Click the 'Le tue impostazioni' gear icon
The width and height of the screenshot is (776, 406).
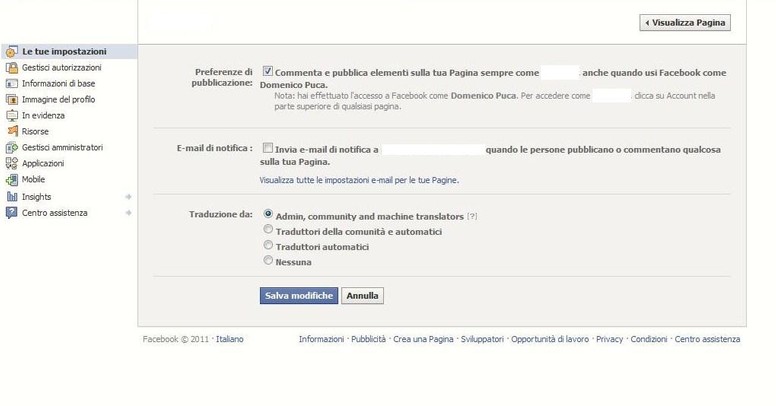[11, 51]
